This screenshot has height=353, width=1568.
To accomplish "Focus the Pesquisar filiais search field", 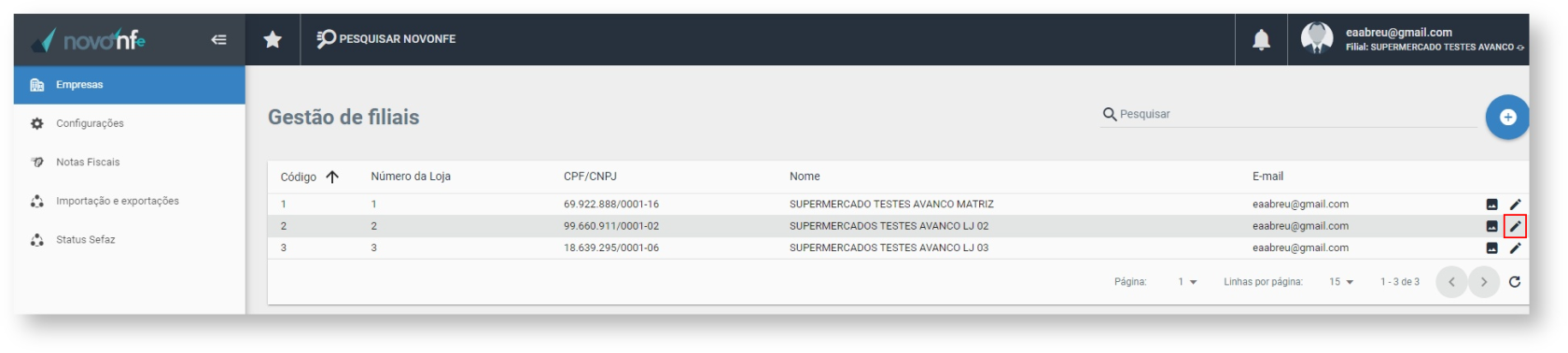I will (x=1288, y=114).
